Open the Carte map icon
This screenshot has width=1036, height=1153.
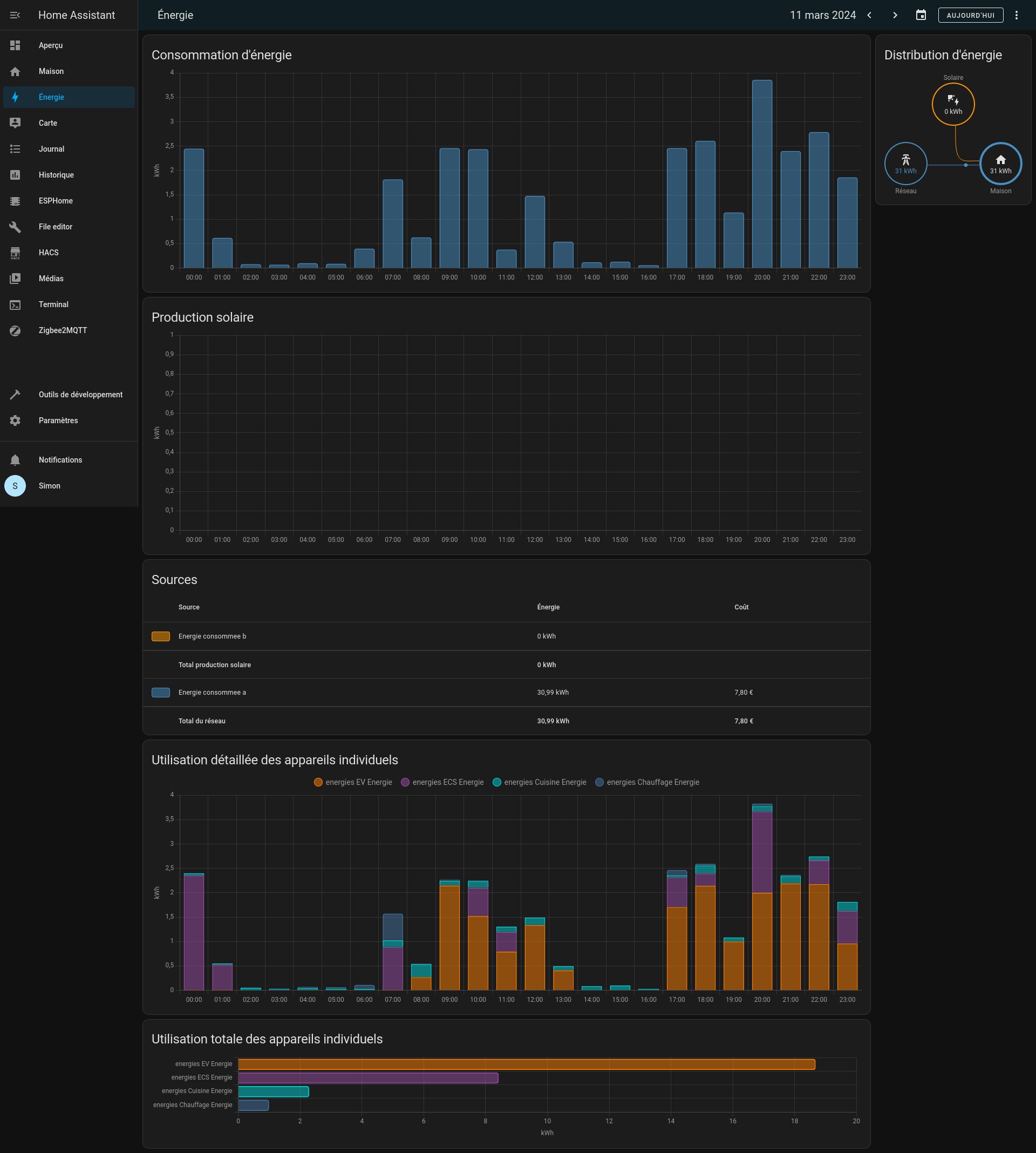point(15,123)
